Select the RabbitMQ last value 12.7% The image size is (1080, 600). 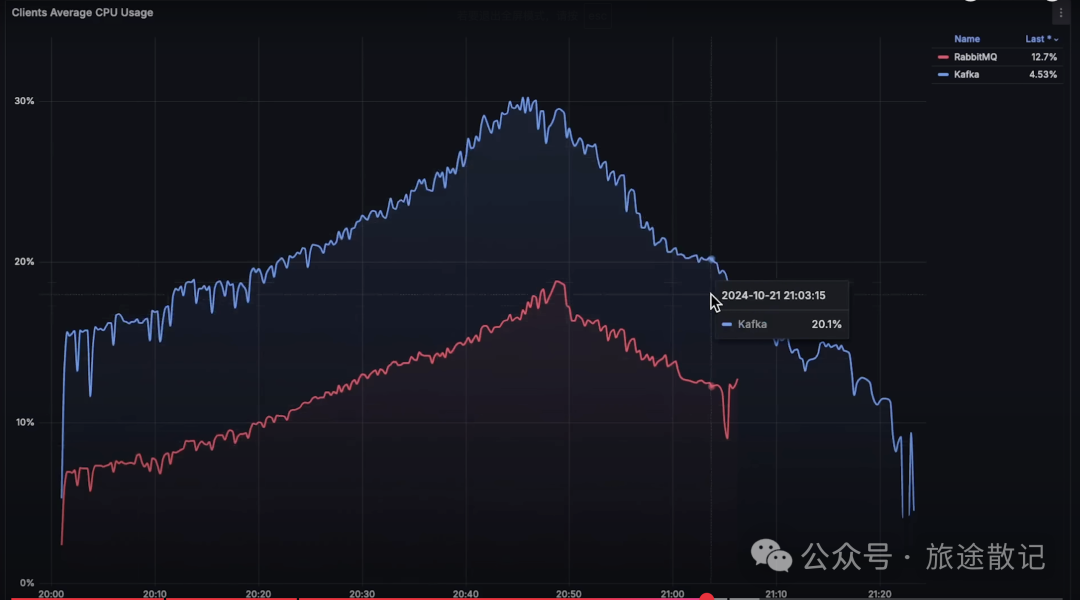click(1043, 57)
